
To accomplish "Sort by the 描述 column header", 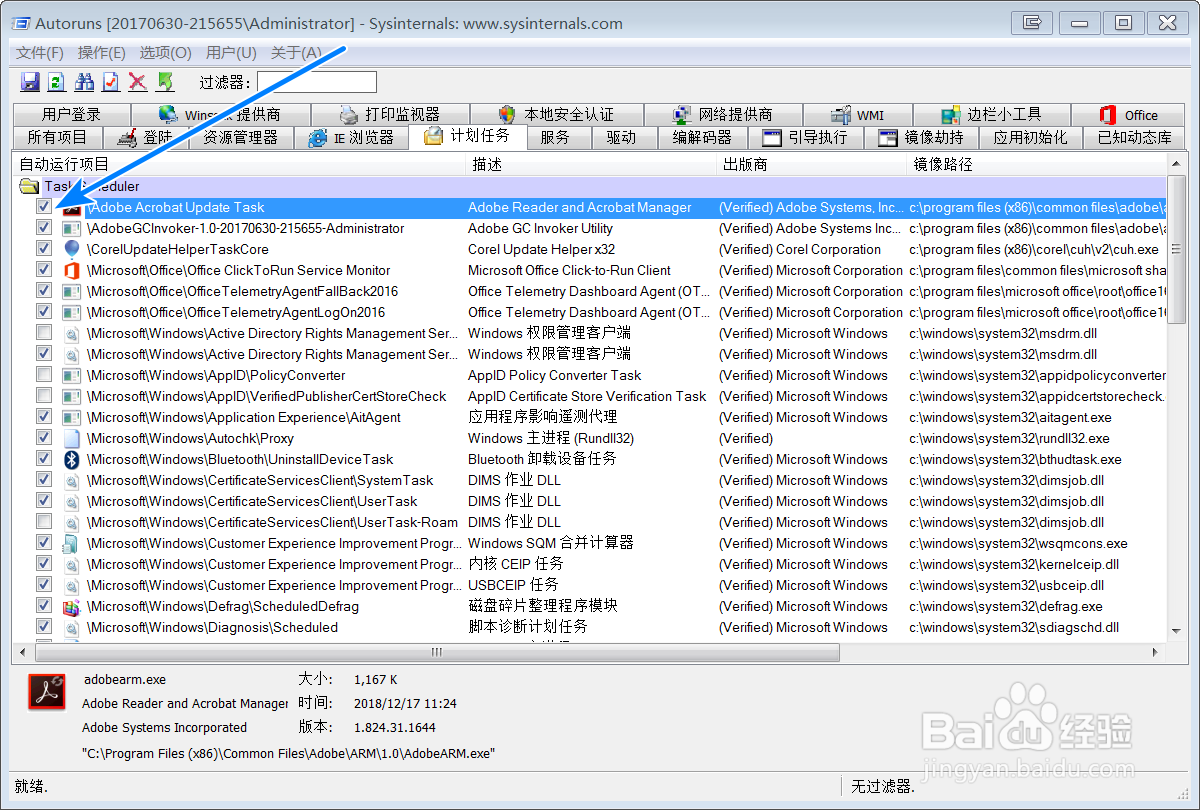I will pyautogui.click(x=592, y=164).
